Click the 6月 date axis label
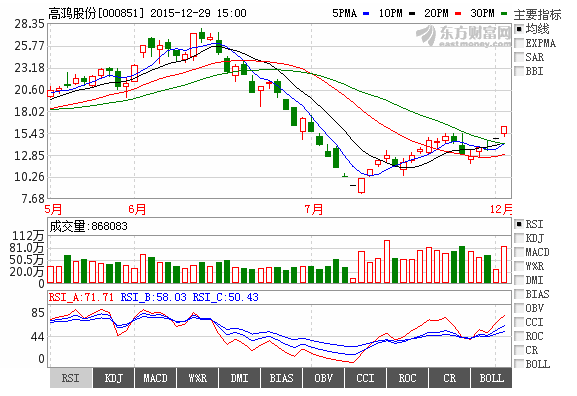Image resolution: width=577 pixels, height=396 pixels. click(137, 209)
